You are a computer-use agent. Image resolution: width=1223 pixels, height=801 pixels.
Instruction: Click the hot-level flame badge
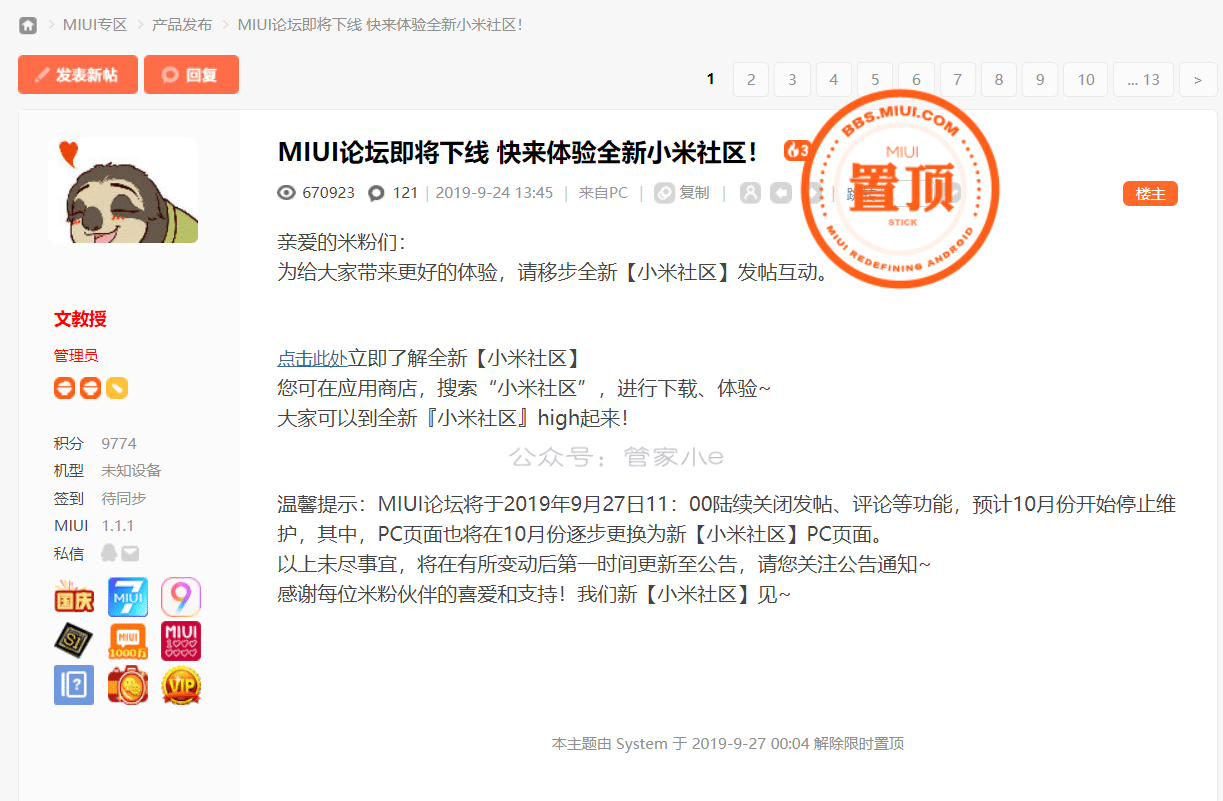click(x=796, y=151)
